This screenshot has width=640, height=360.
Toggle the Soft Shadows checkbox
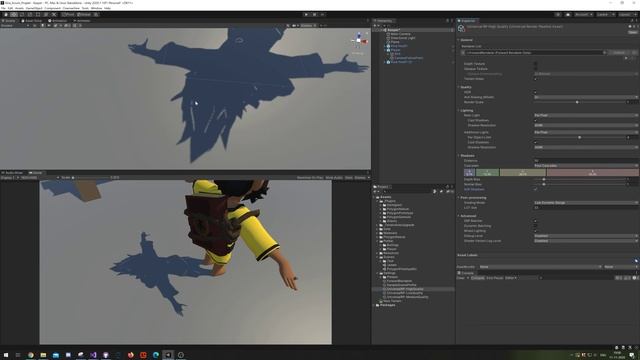tap(536, 189)
